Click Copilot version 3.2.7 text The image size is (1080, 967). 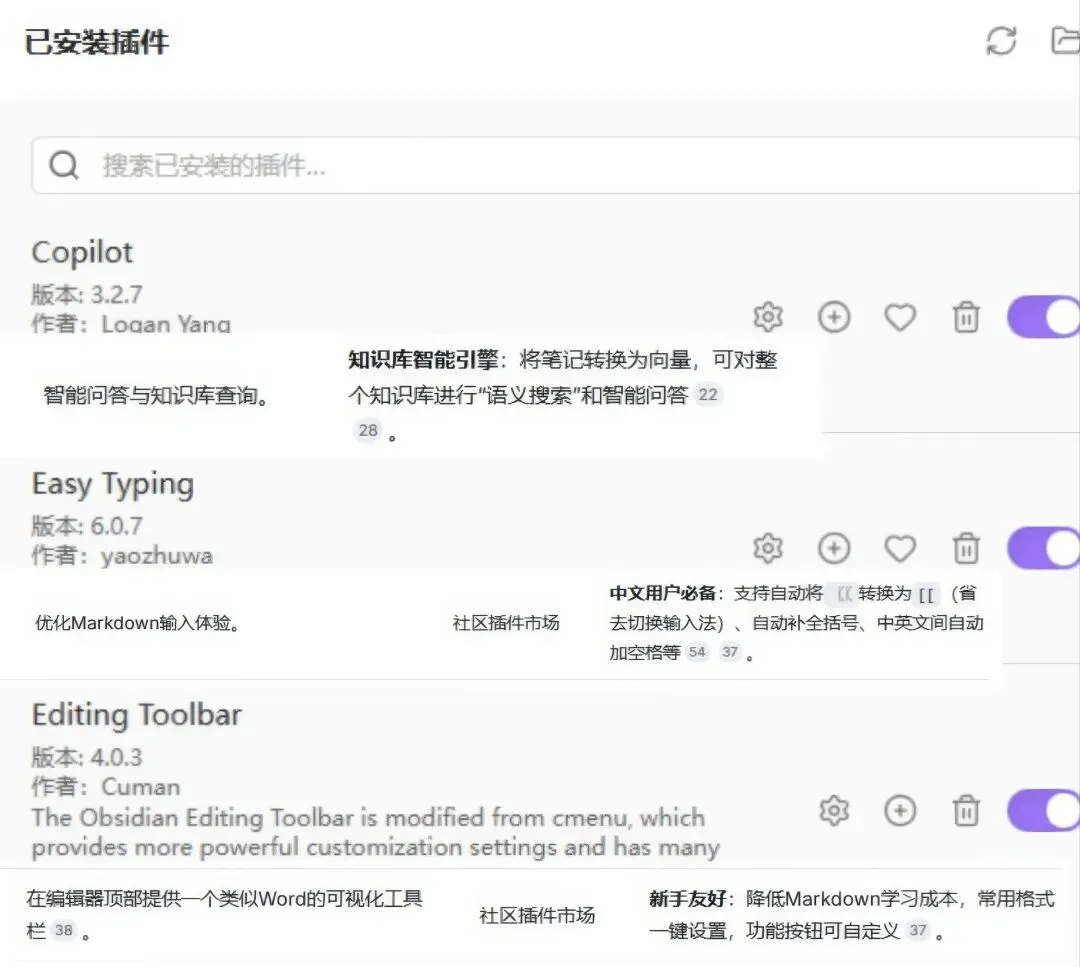(87, 295)
